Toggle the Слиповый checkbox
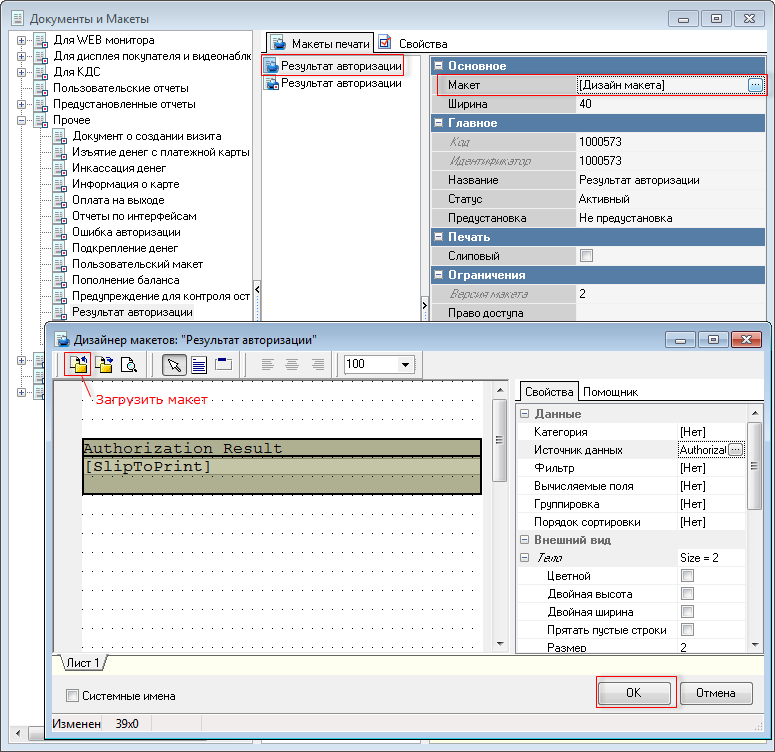 [x=587, y=256]
